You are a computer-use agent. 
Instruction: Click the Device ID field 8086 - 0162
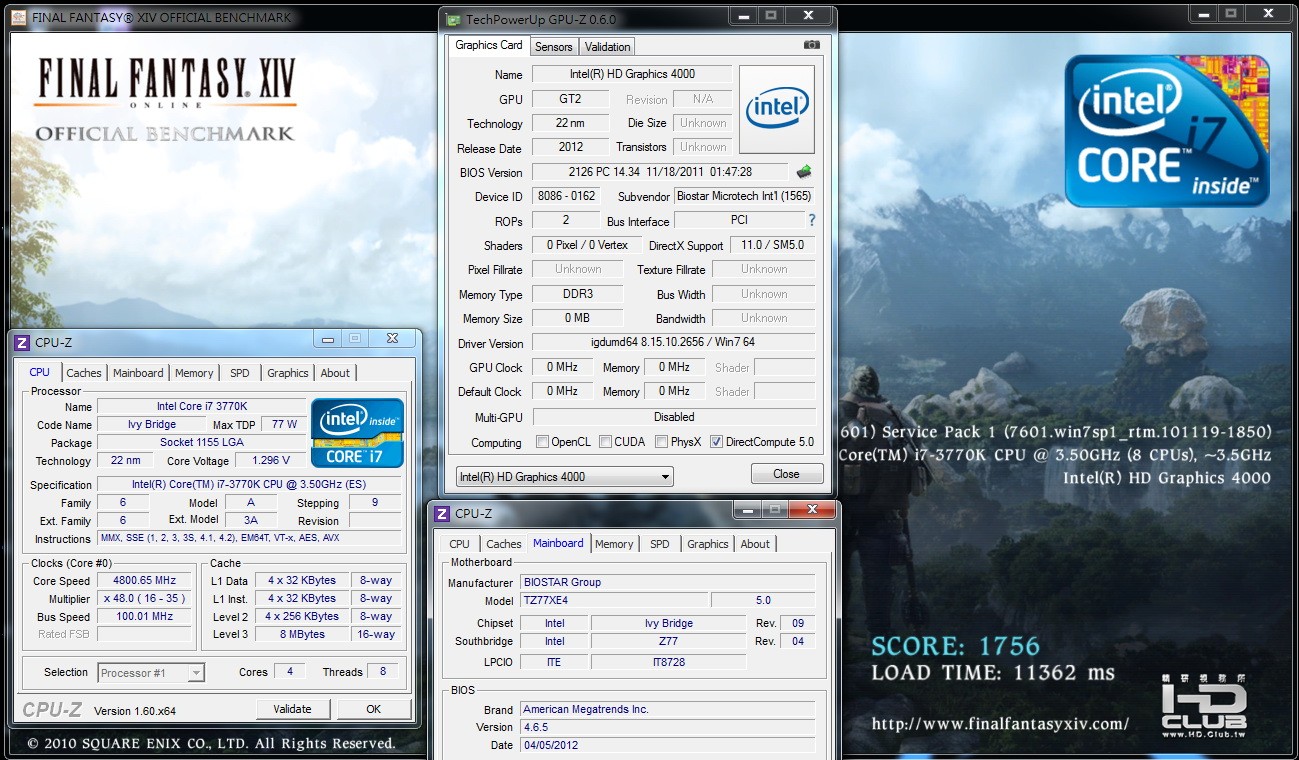tap(566, 196)
